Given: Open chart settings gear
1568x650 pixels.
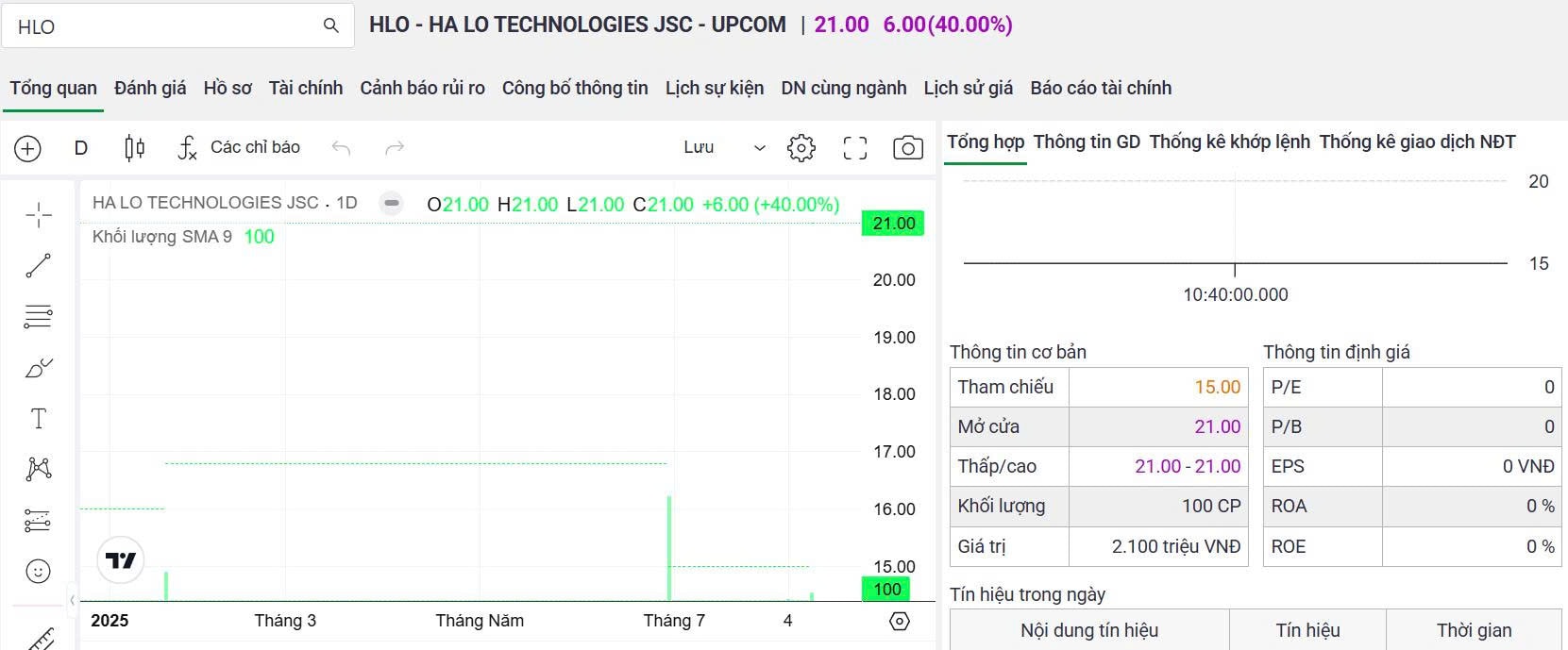Looking at the screenshot, I should (x=801, y=148).
